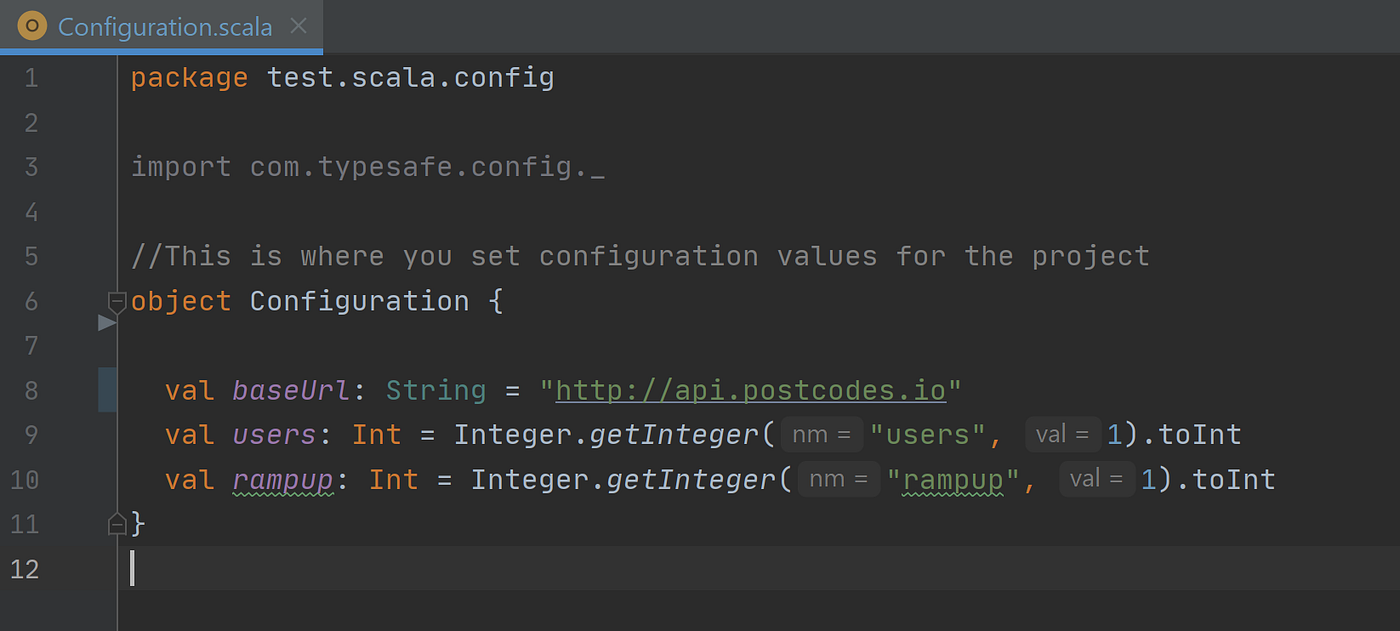The image size is (1400, 631).
Task: Click line number 8 in the gutter
Action: (31, 389)
